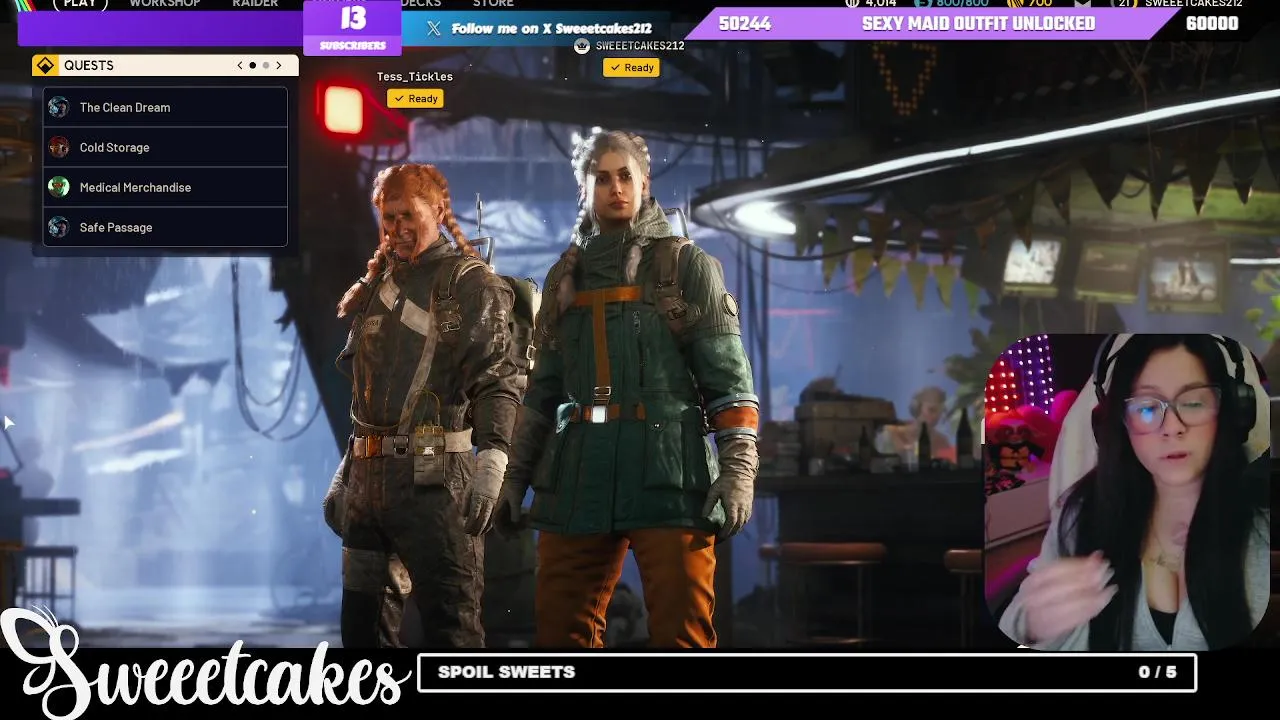Select second page dot in Quests header
Image resolution: width=1280 pixels, height=720 pixels.
pyautogui.click(x=266, y=65)
